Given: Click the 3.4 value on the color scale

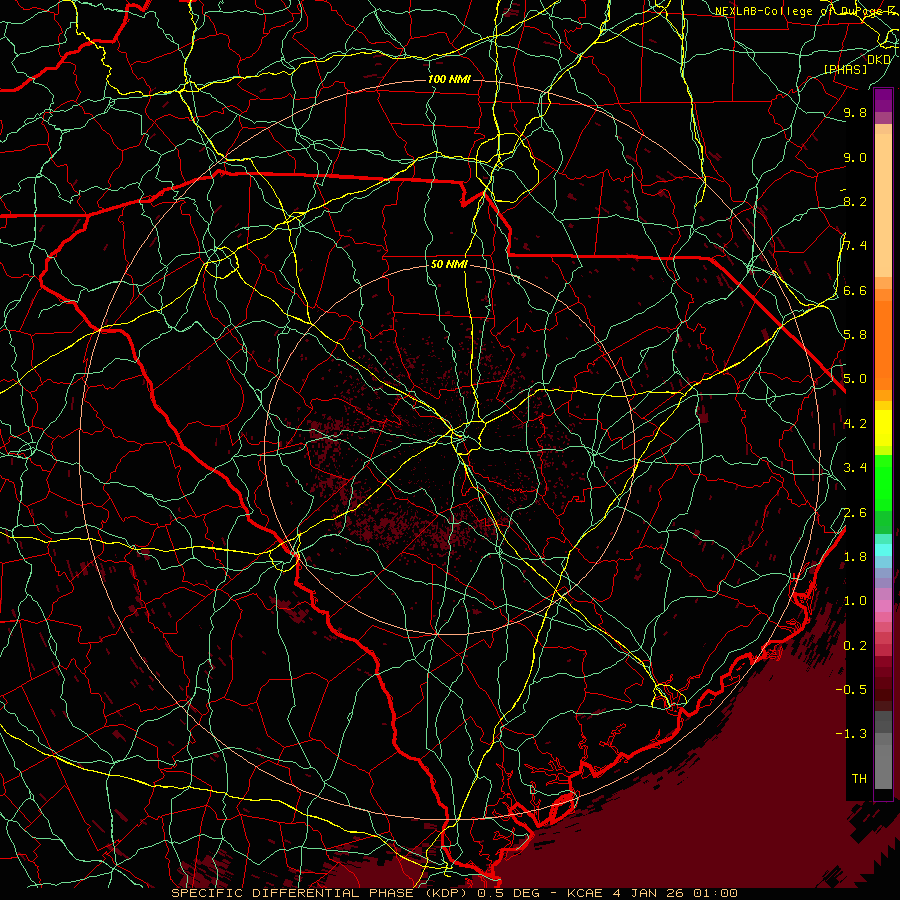Looking at the screenshot, I should tap(855, 468).
